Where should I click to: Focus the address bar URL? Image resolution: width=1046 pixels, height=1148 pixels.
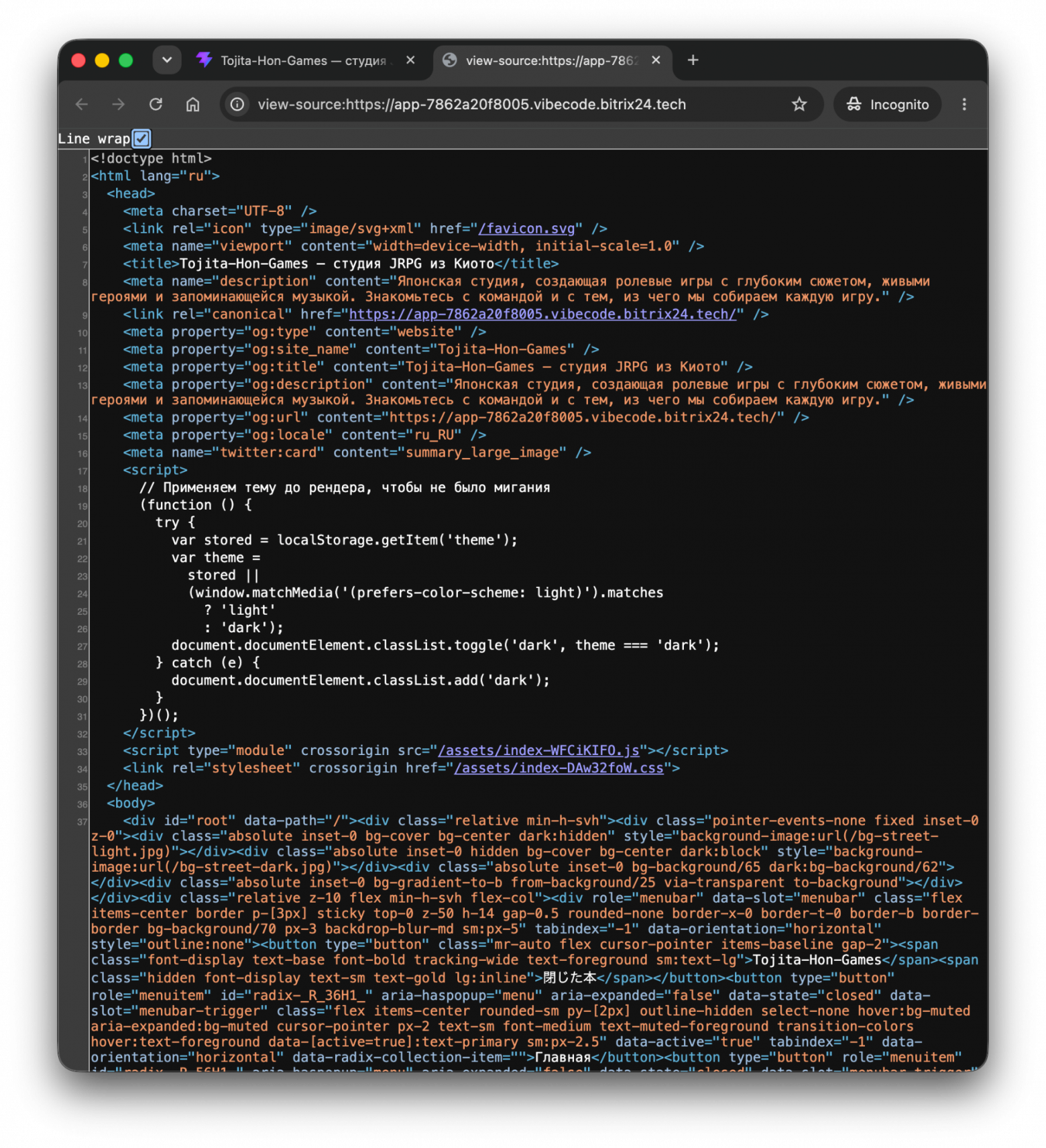click(x=471, y=105)
